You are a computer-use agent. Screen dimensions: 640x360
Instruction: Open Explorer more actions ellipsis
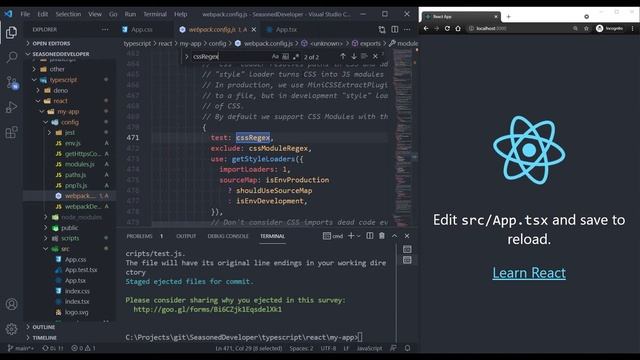point(105,29)
